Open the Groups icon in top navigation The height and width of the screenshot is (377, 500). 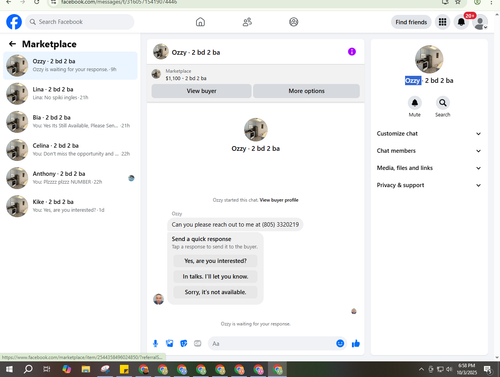coord(294,22)
